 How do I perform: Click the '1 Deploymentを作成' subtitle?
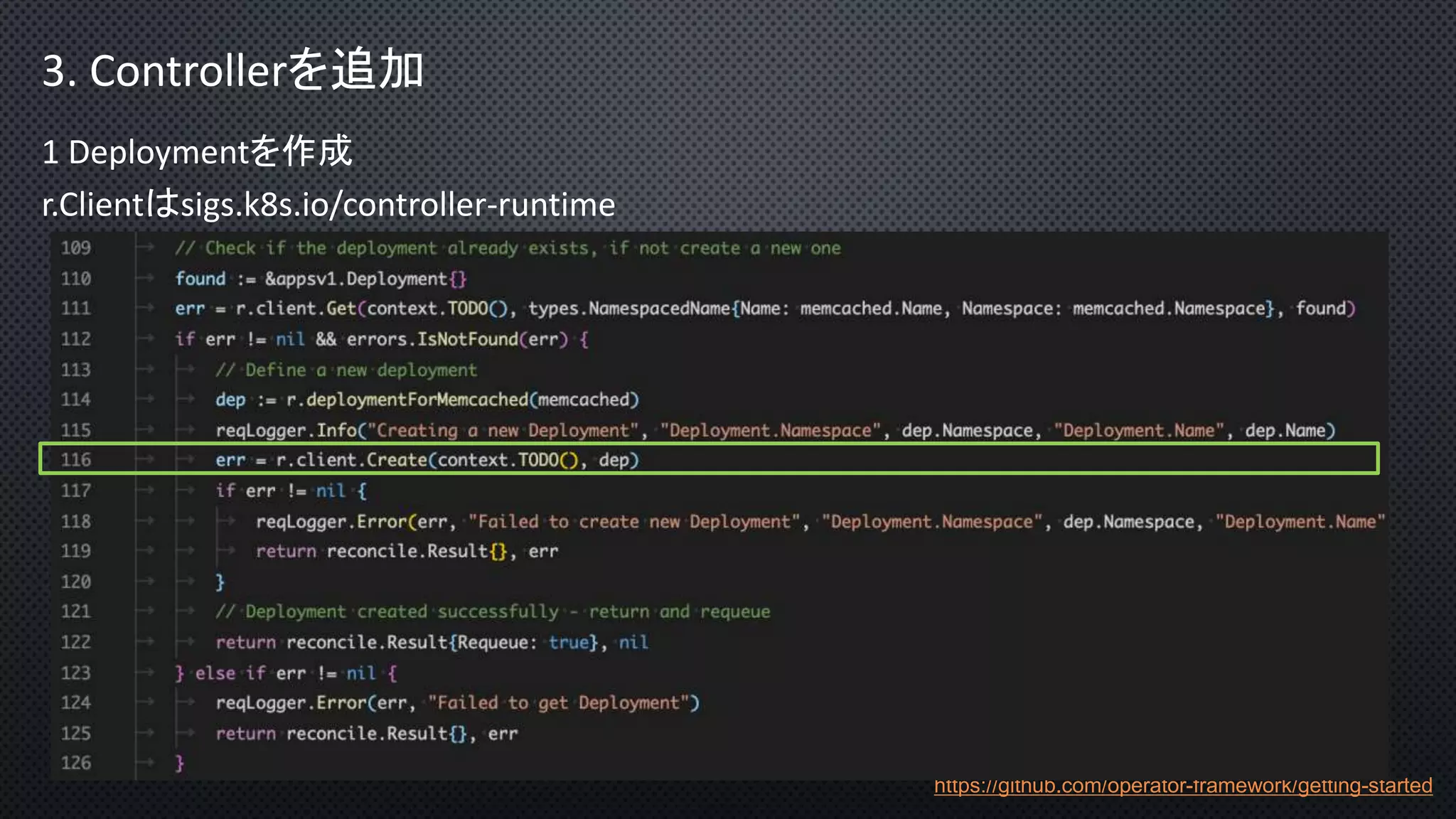197,151
